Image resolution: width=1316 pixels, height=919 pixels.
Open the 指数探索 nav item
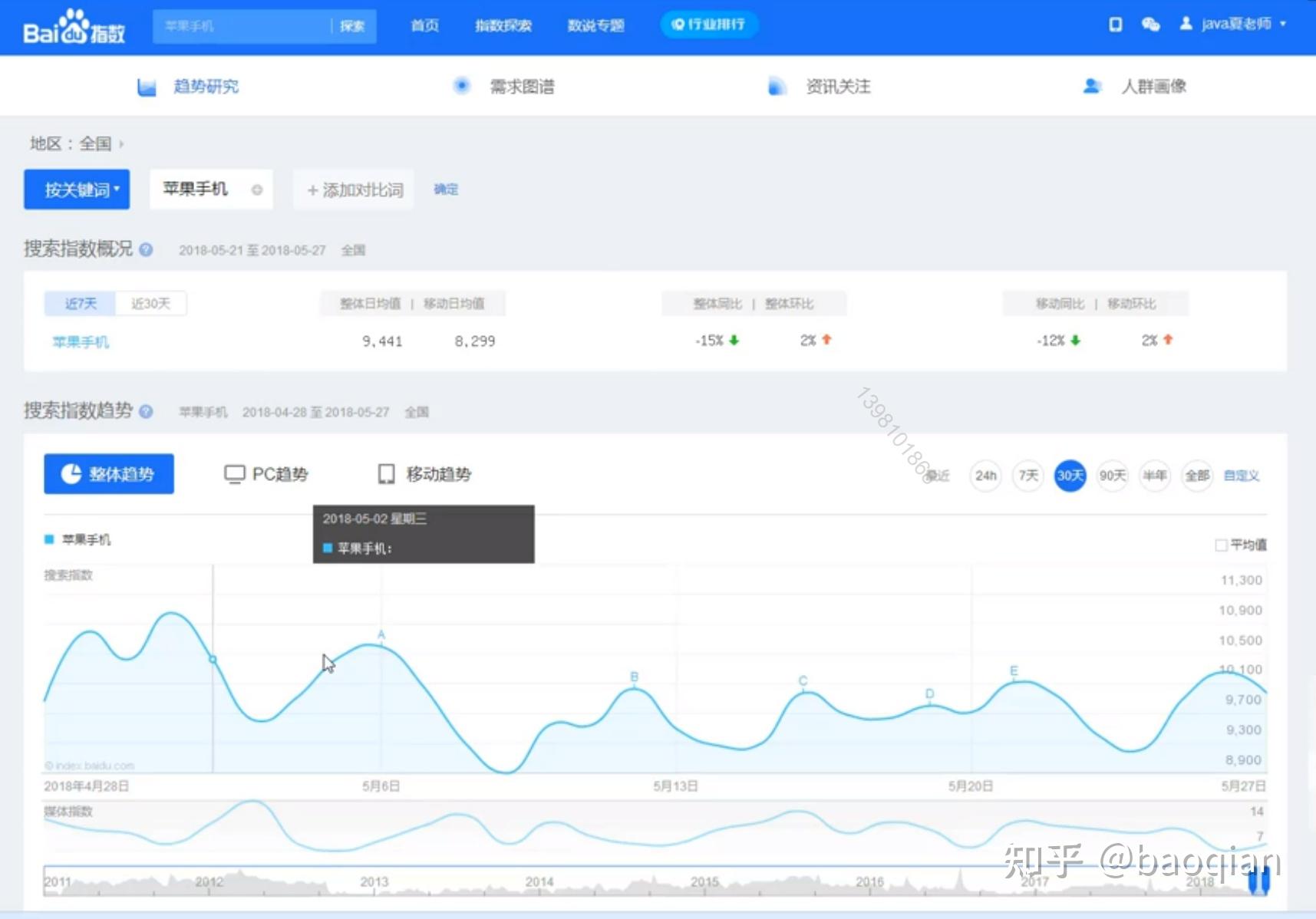[503, 25]
